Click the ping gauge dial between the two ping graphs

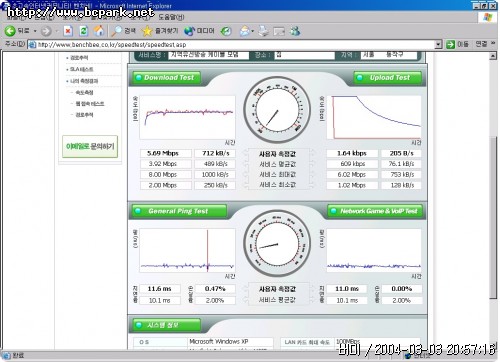pos(277,244)
